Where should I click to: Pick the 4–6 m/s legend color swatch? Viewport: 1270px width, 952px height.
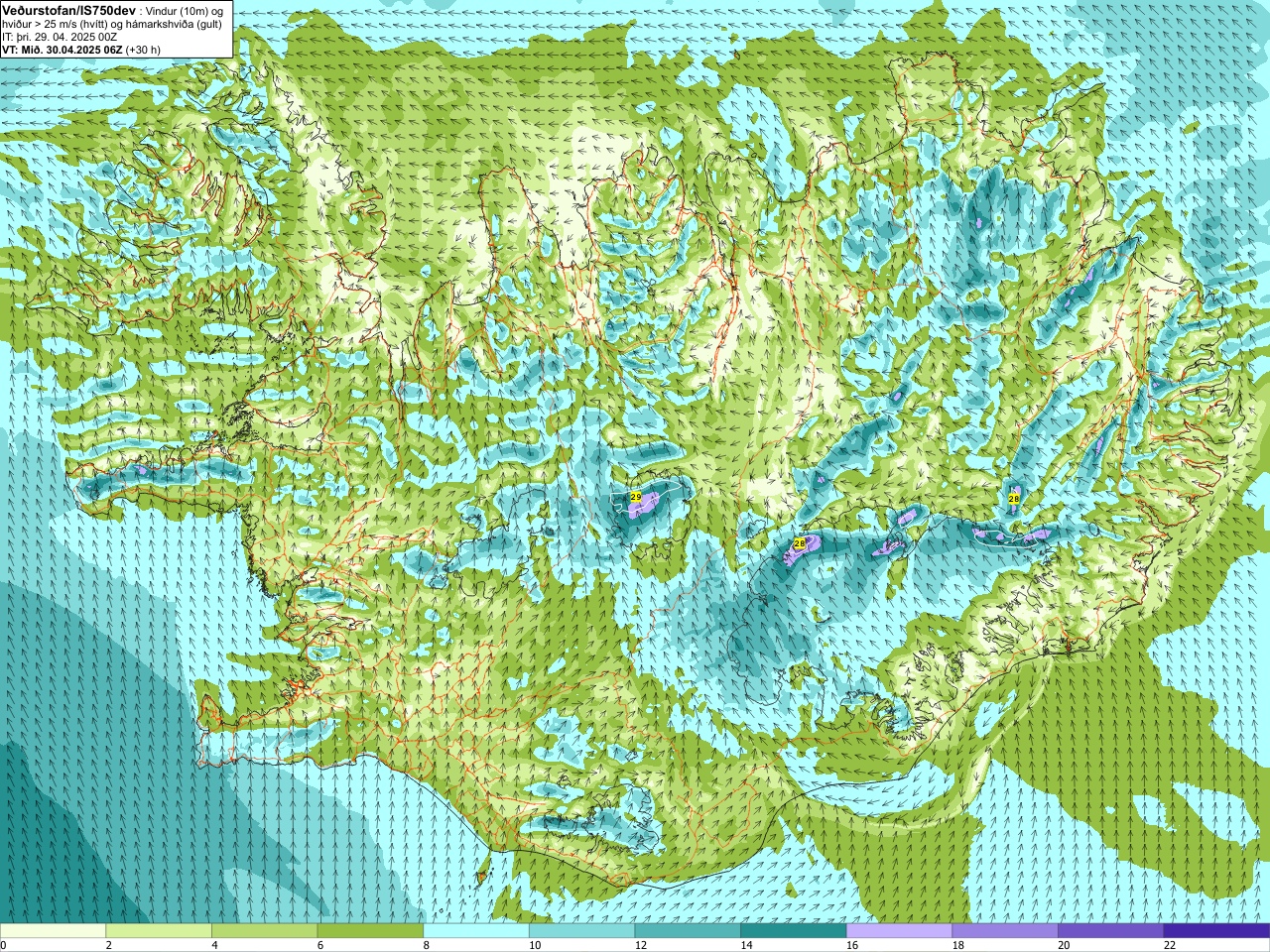(264, 931)
